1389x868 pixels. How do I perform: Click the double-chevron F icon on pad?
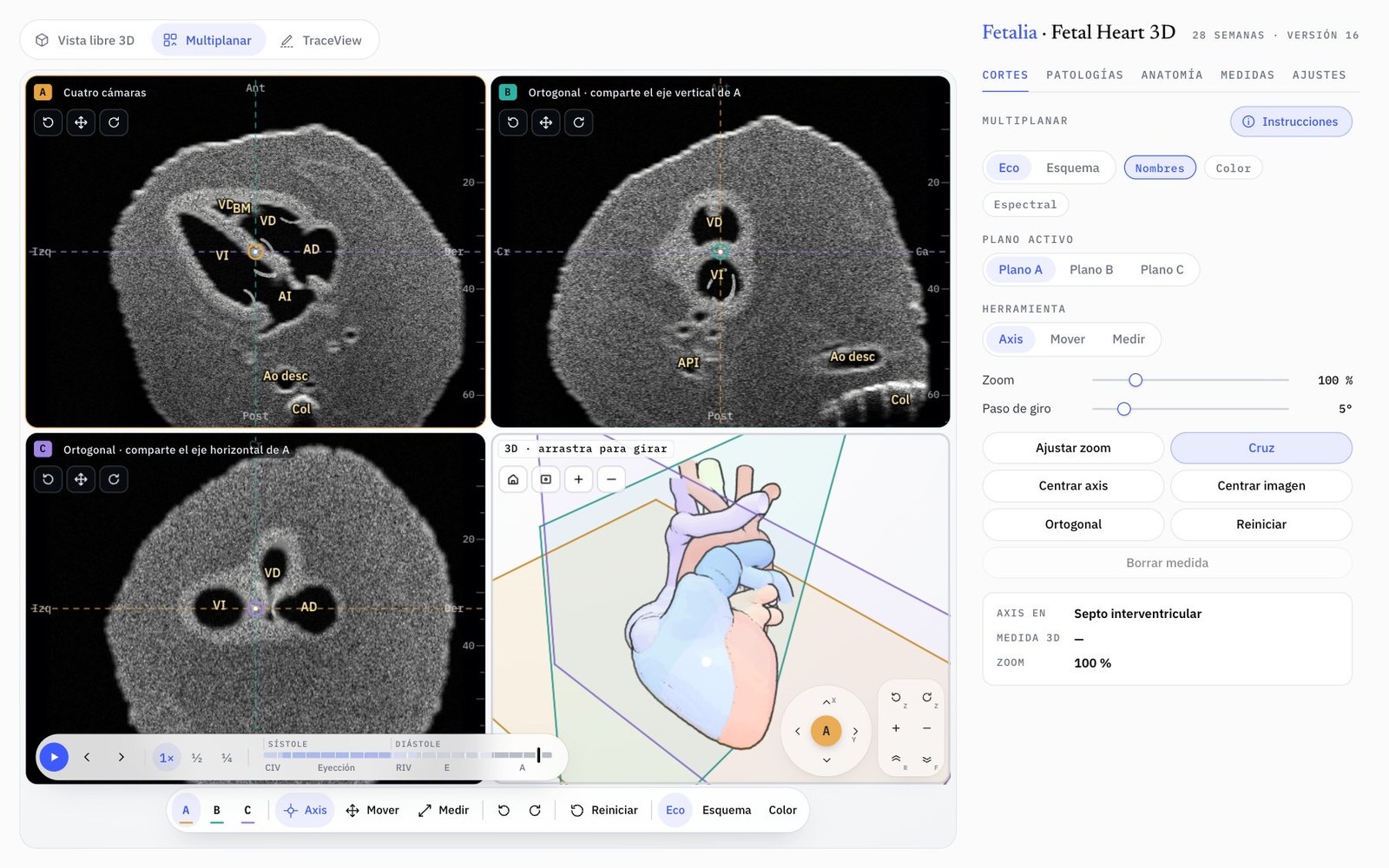(x=927, y=759)
